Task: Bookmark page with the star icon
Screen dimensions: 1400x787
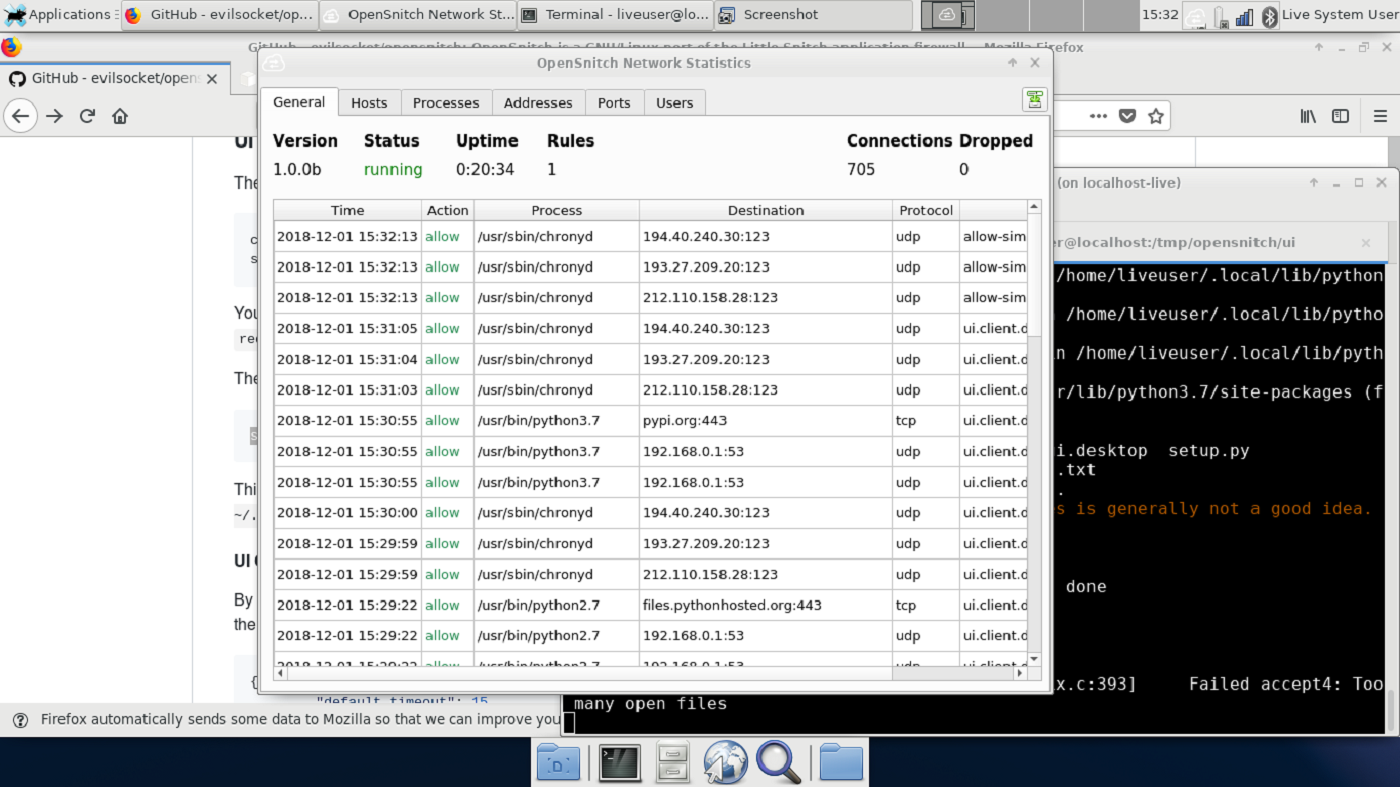Action: click(1156, 116)
